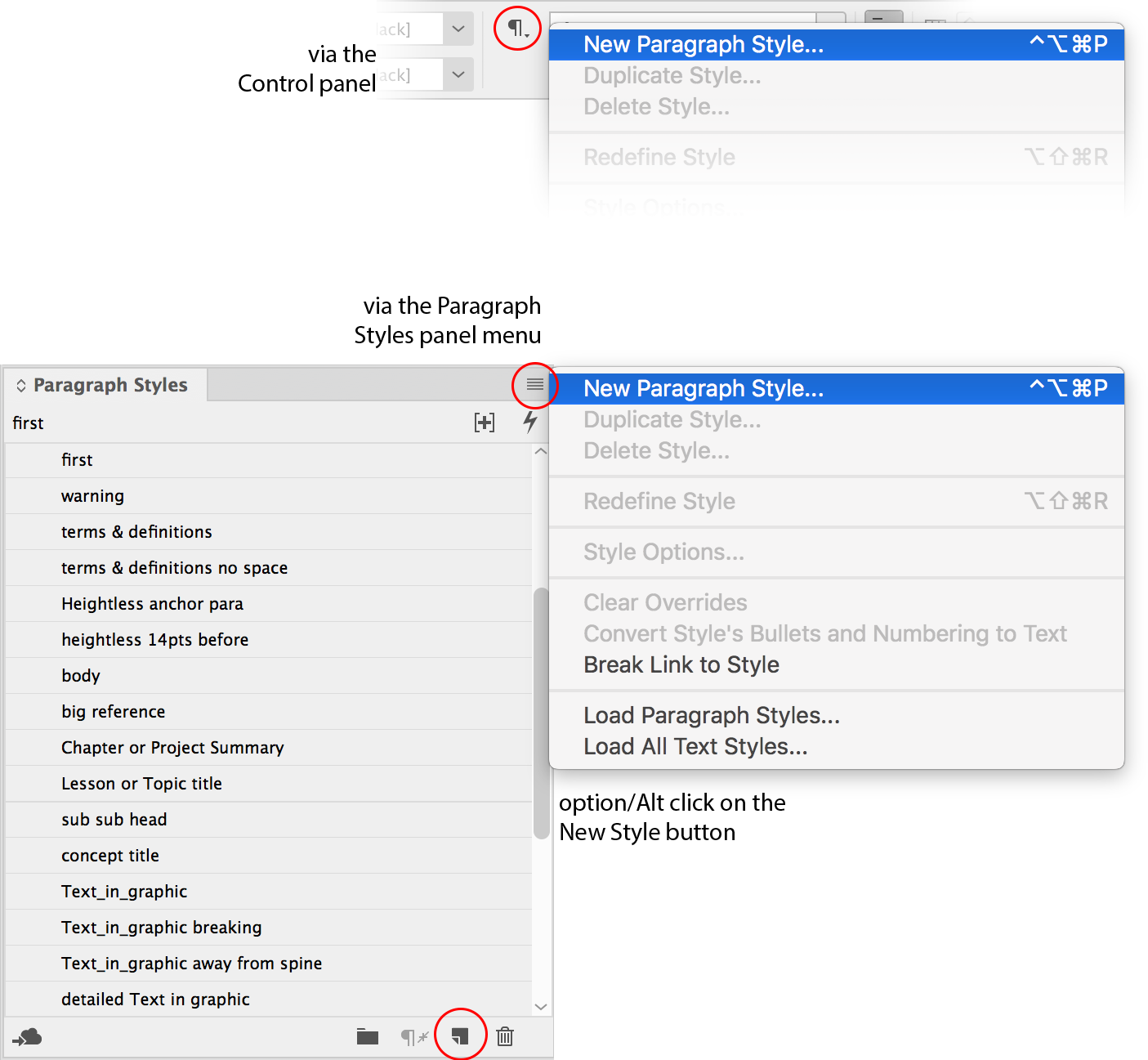
Task: Click the Create New Style Group folder icon
Action: click(x=368, y=1036)
